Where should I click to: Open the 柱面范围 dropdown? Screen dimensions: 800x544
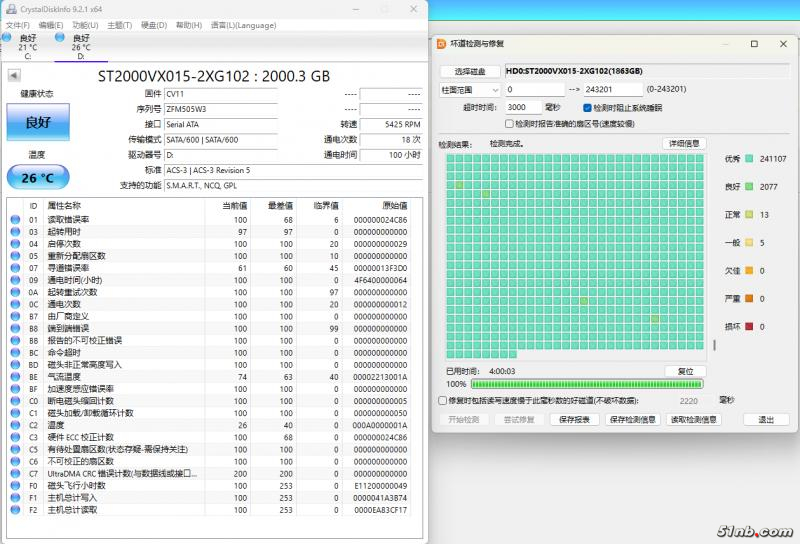pyautogui.click(x=471, y=90)
